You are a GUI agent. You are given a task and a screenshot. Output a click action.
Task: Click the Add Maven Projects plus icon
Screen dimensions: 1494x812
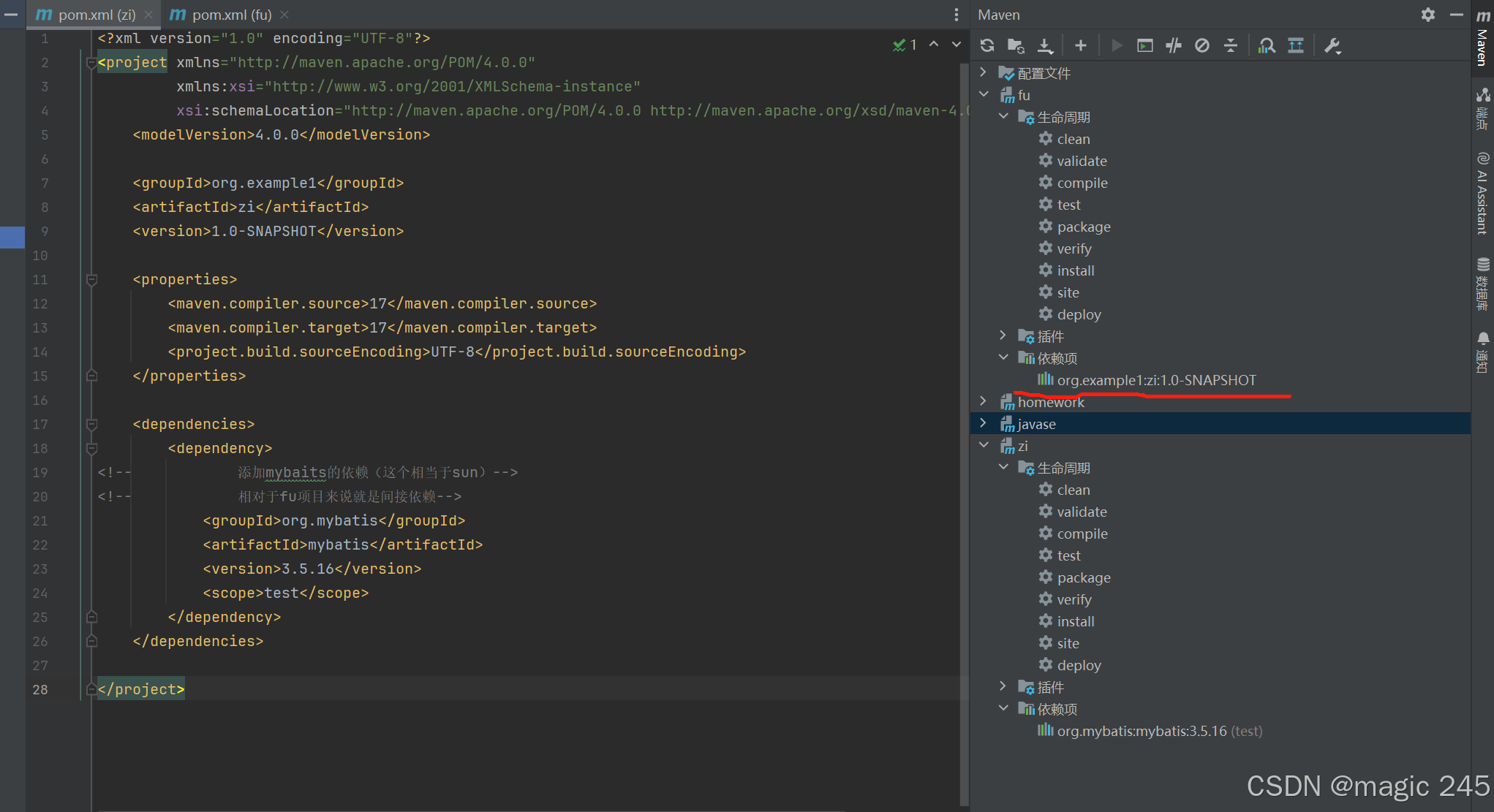tap(1080, 45)
